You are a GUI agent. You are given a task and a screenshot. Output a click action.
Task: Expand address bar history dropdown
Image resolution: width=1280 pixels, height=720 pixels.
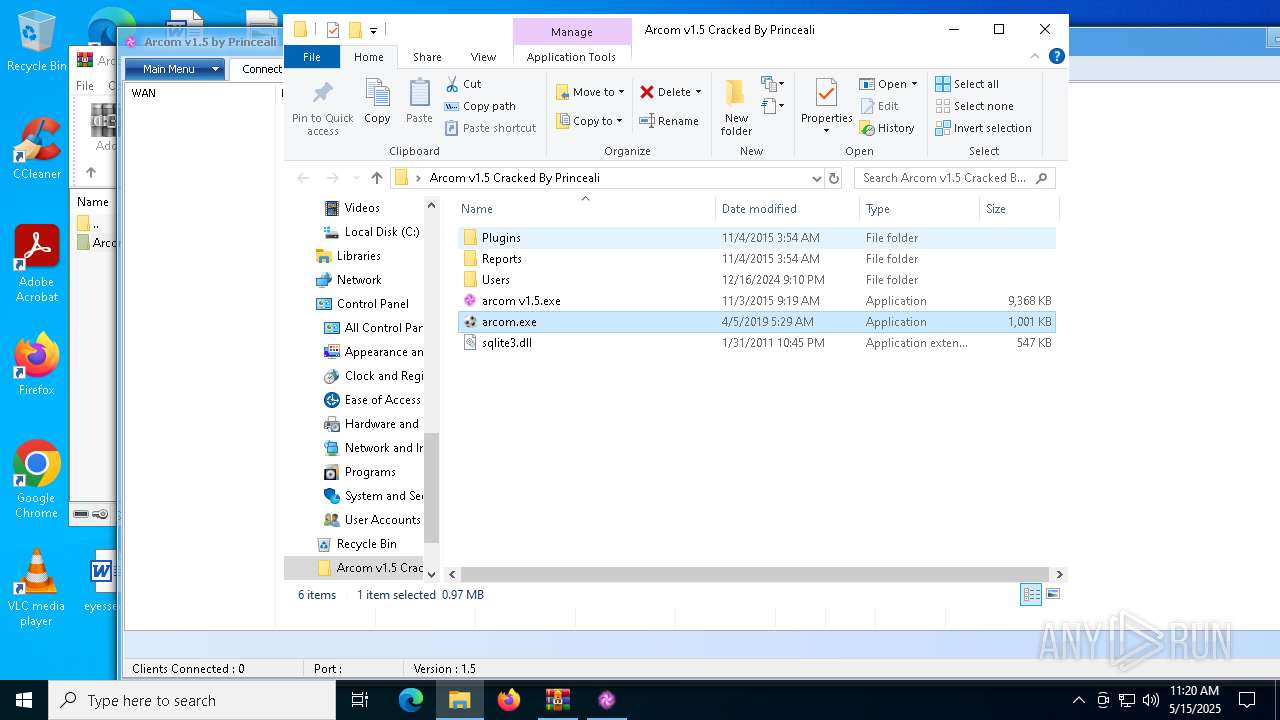click(816, 178)
